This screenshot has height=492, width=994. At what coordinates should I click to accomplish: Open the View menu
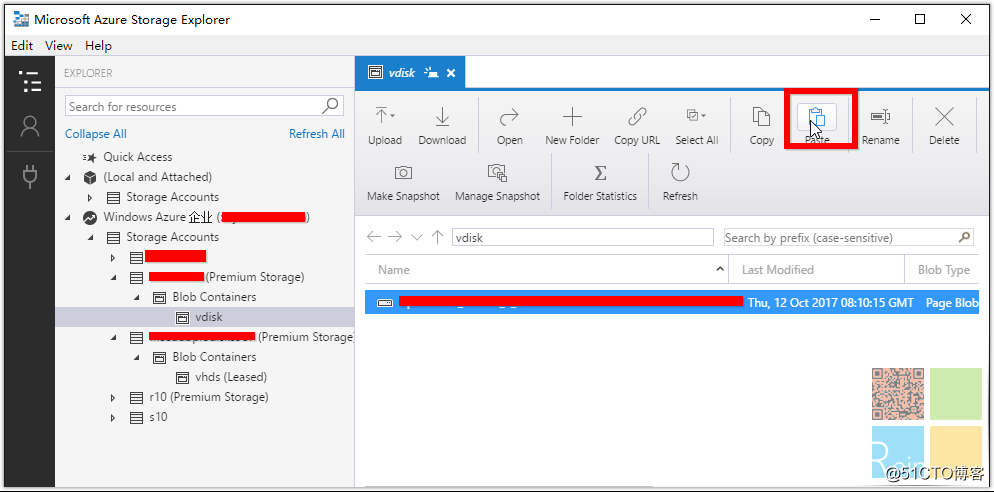tap(59, 46)
